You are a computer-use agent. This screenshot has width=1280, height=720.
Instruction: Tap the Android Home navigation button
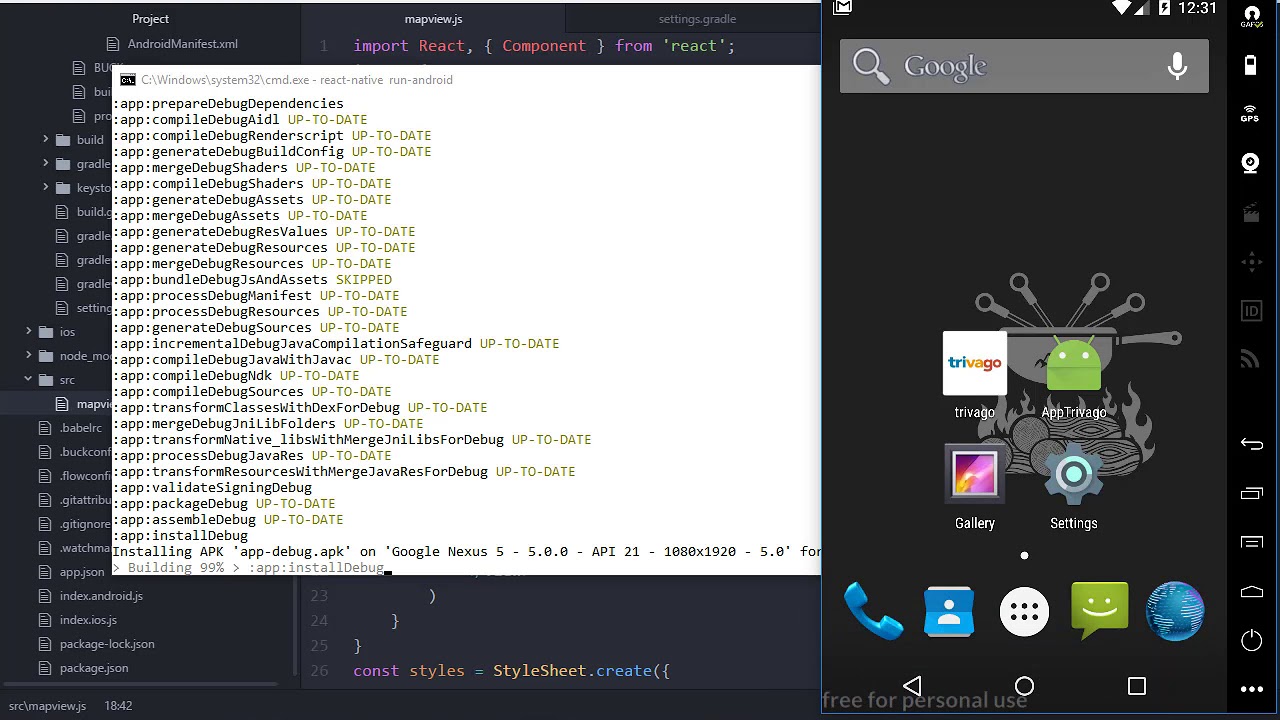click(x=1024, y=686)
